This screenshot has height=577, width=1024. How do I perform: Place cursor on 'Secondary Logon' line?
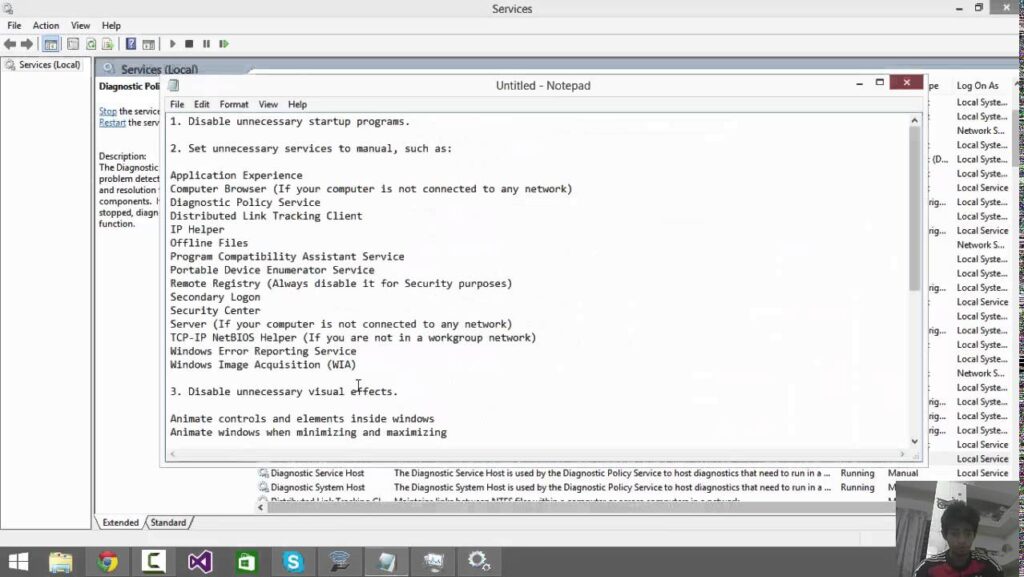coord(215,297)
